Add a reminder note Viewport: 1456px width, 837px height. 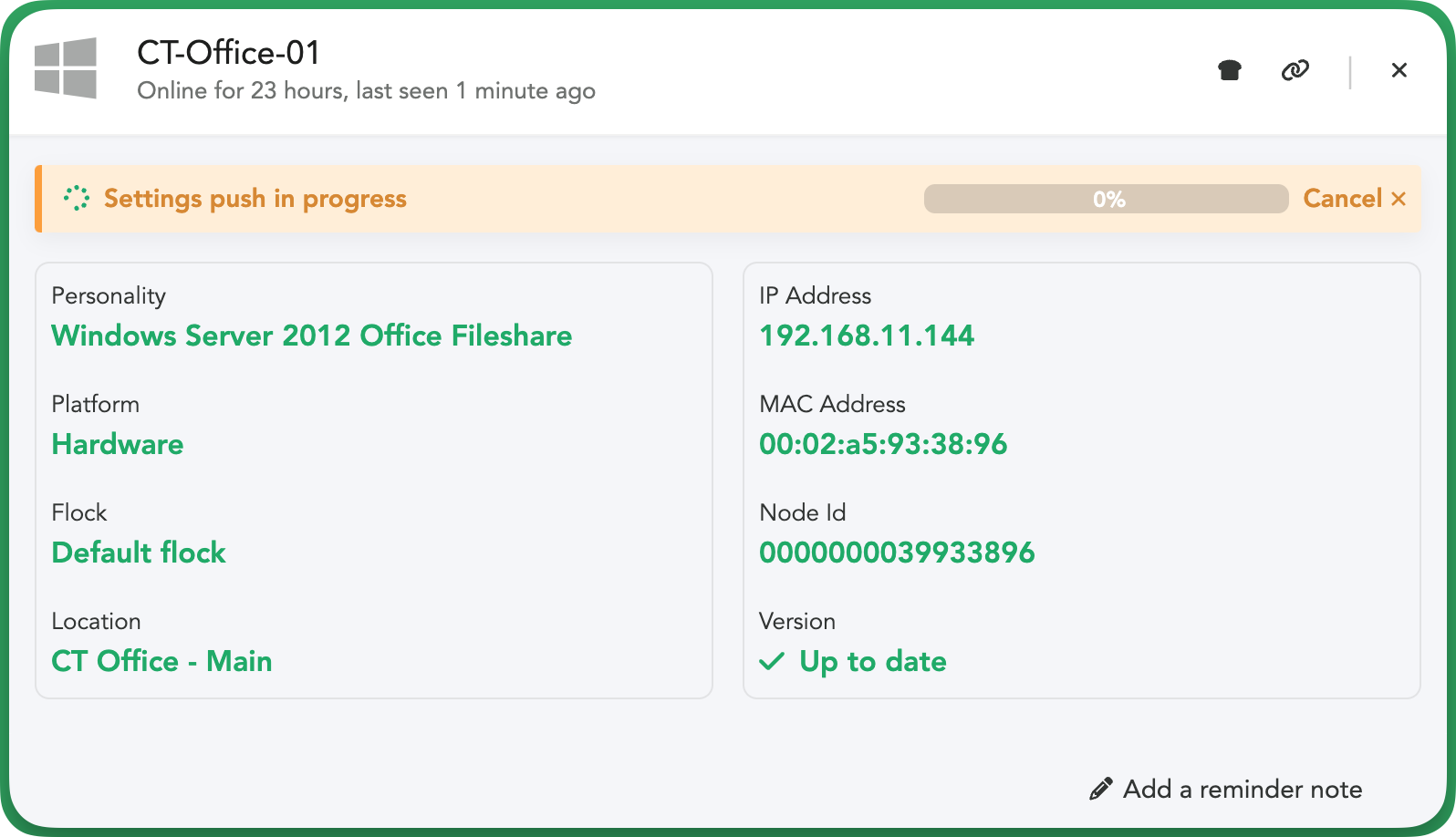(x=1243, y=789)
